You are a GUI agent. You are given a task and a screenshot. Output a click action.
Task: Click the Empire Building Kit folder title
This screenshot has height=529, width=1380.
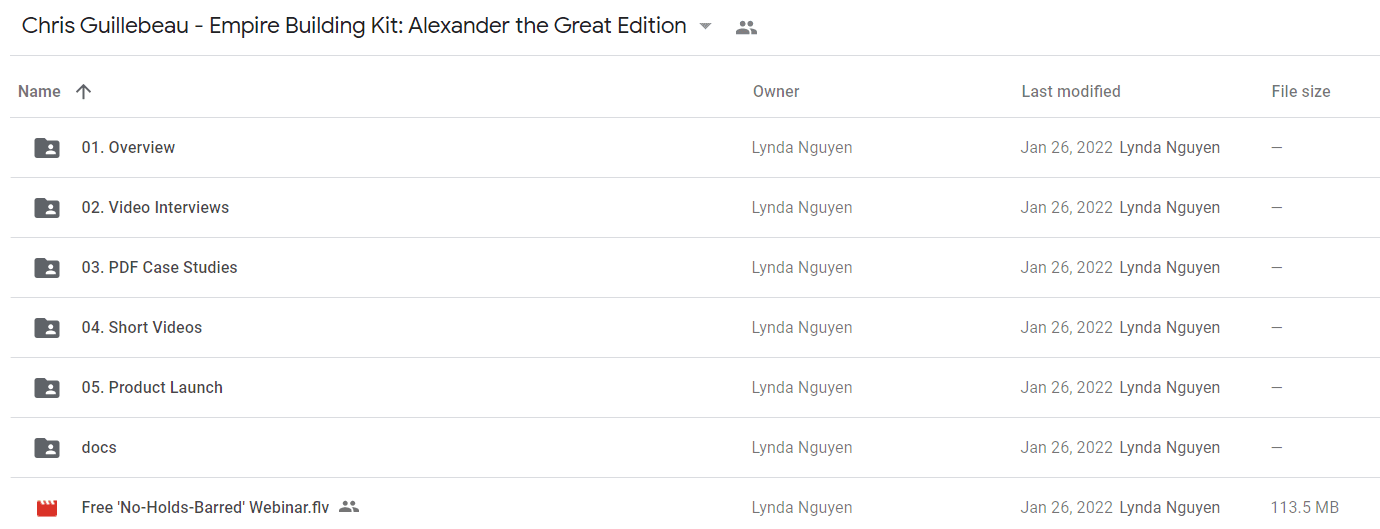pyautogui.click(x=354, y=26)
